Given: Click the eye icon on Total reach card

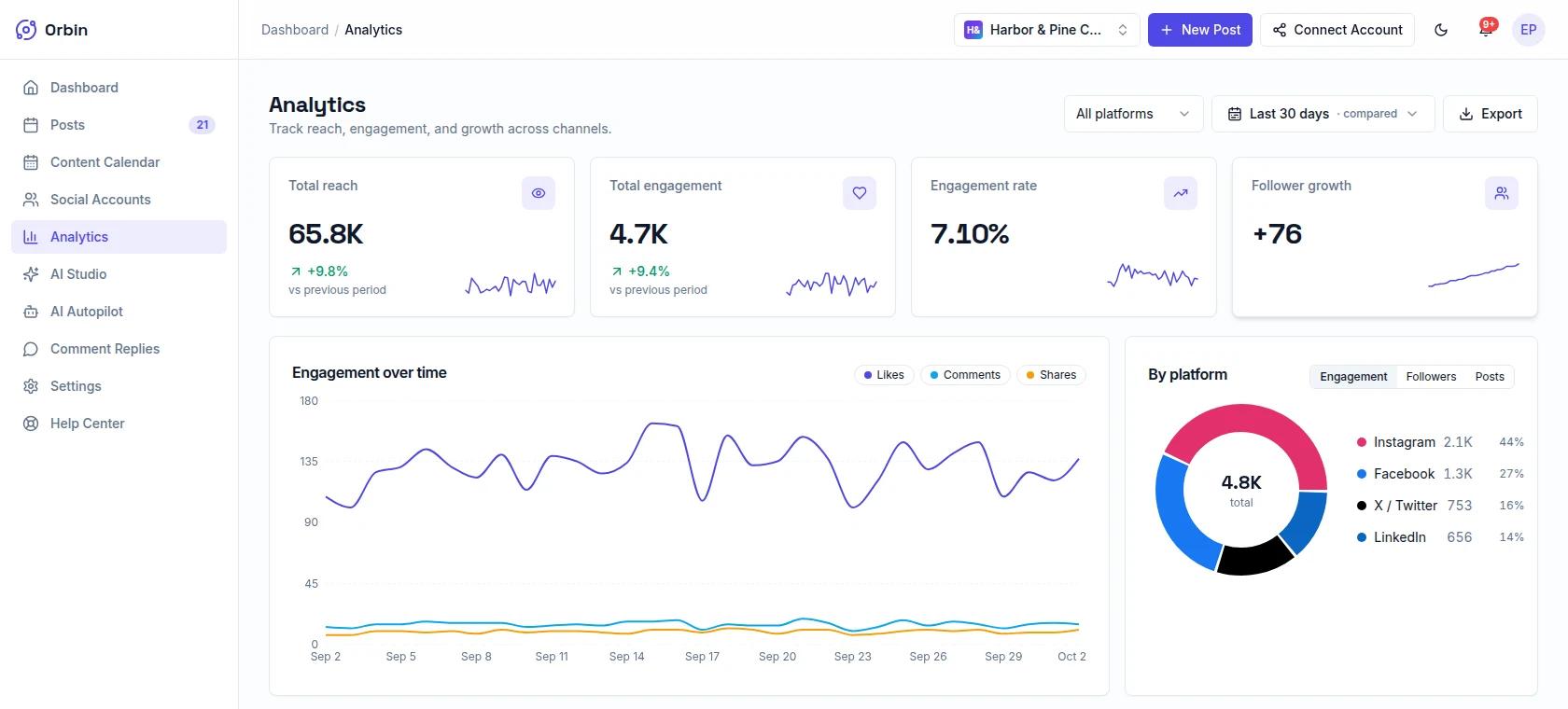Looking at the screenshot, I should 539,193.
